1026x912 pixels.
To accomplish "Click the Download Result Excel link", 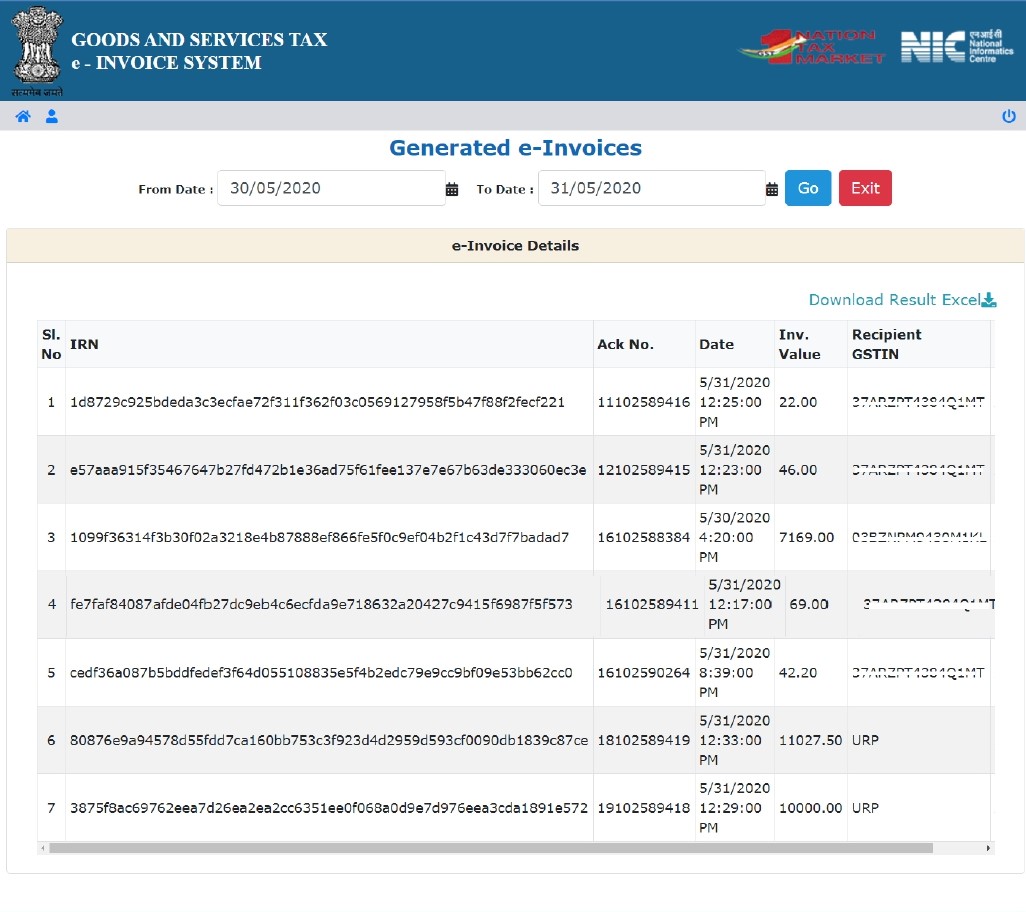I will click(894, 300).
